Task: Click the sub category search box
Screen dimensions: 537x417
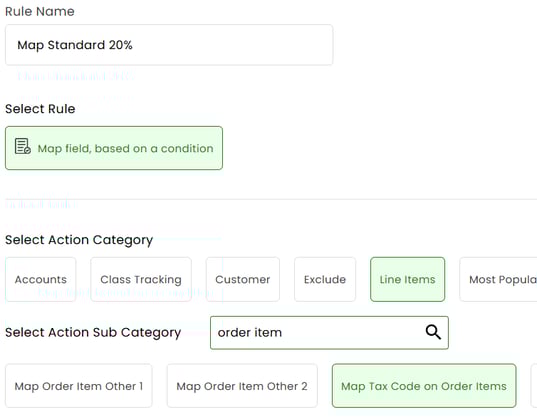Action: coord(329,333)
